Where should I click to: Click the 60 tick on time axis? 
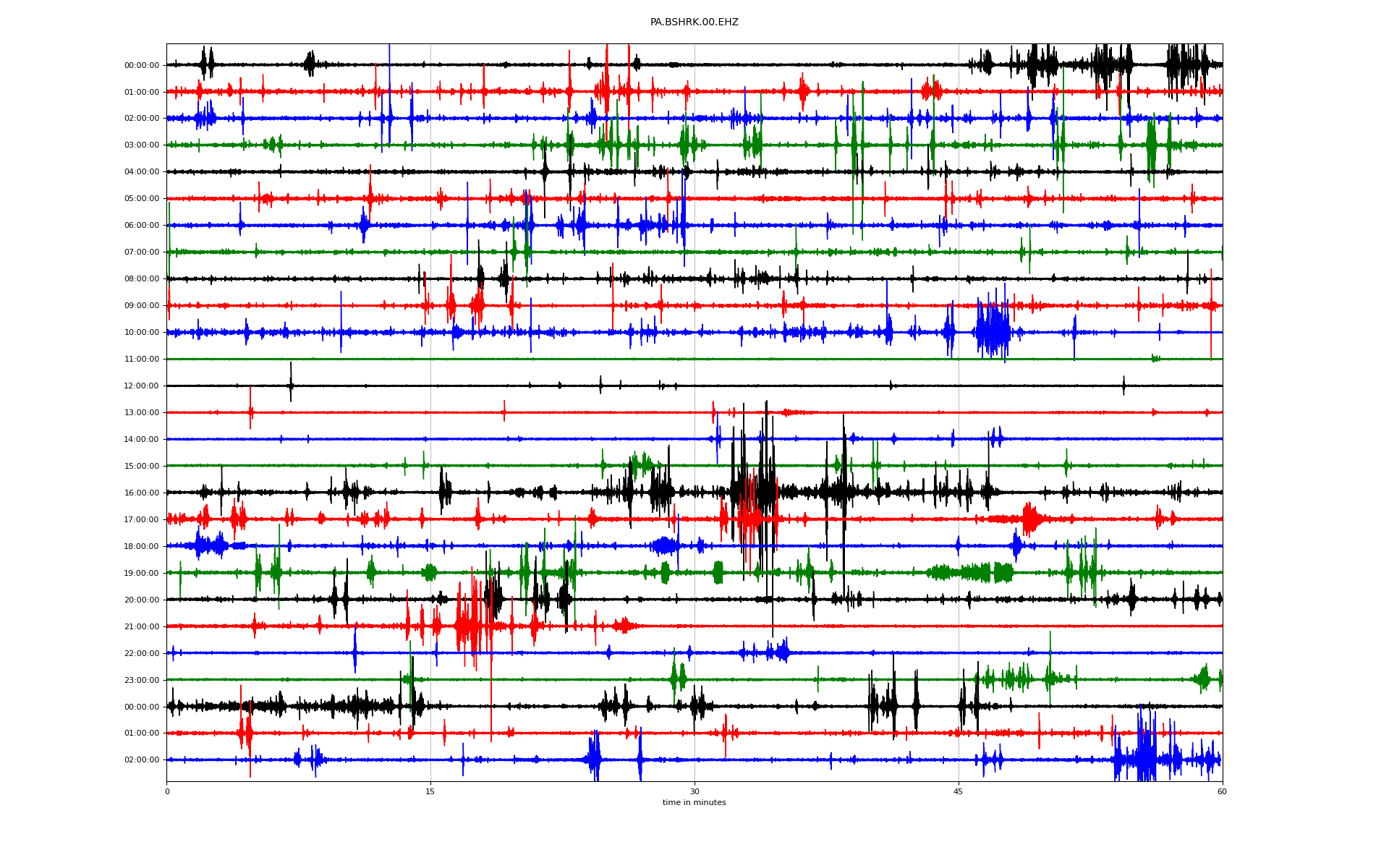1222,791
